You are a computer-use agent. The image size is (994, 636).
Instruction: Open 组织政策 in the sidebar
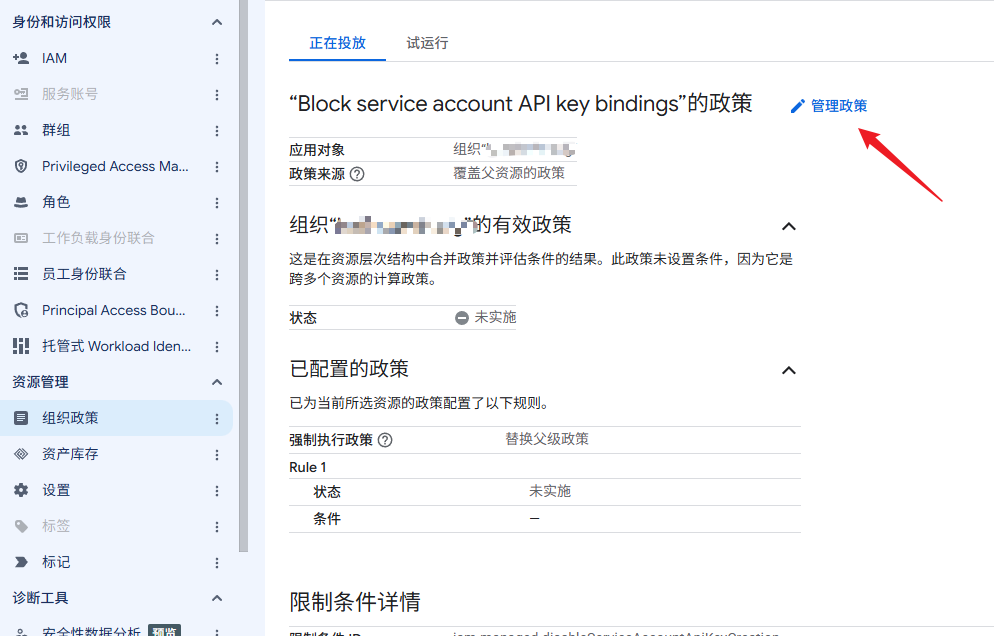[x=117, y=418]
